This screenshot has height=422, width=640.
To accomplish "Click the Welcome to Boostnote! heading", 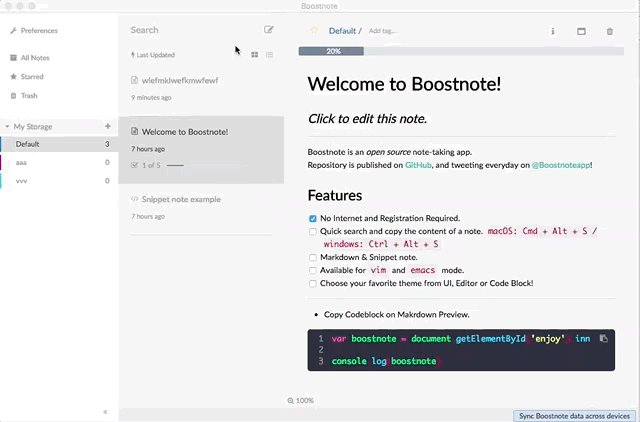I will tap(404, 84).
